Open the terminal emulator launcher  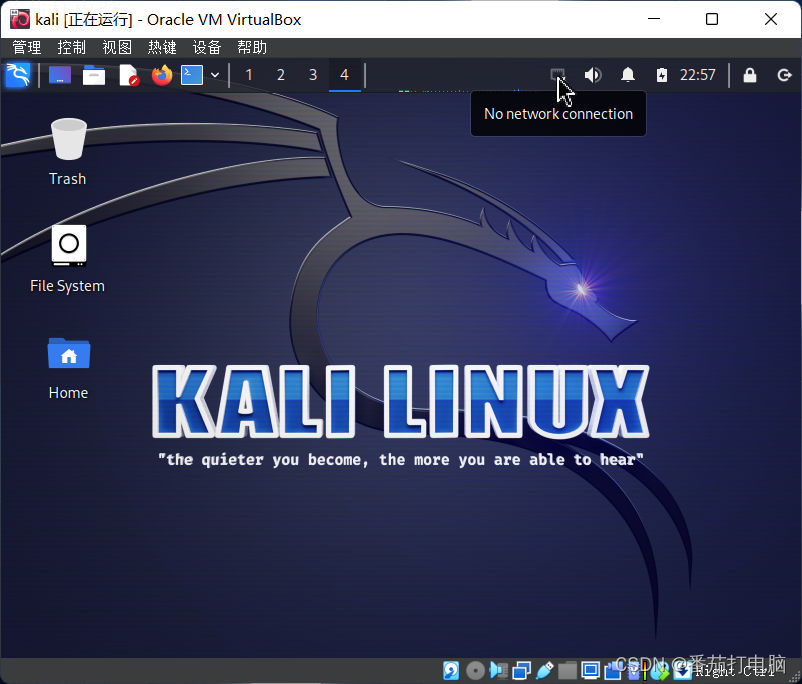(192, 75)
